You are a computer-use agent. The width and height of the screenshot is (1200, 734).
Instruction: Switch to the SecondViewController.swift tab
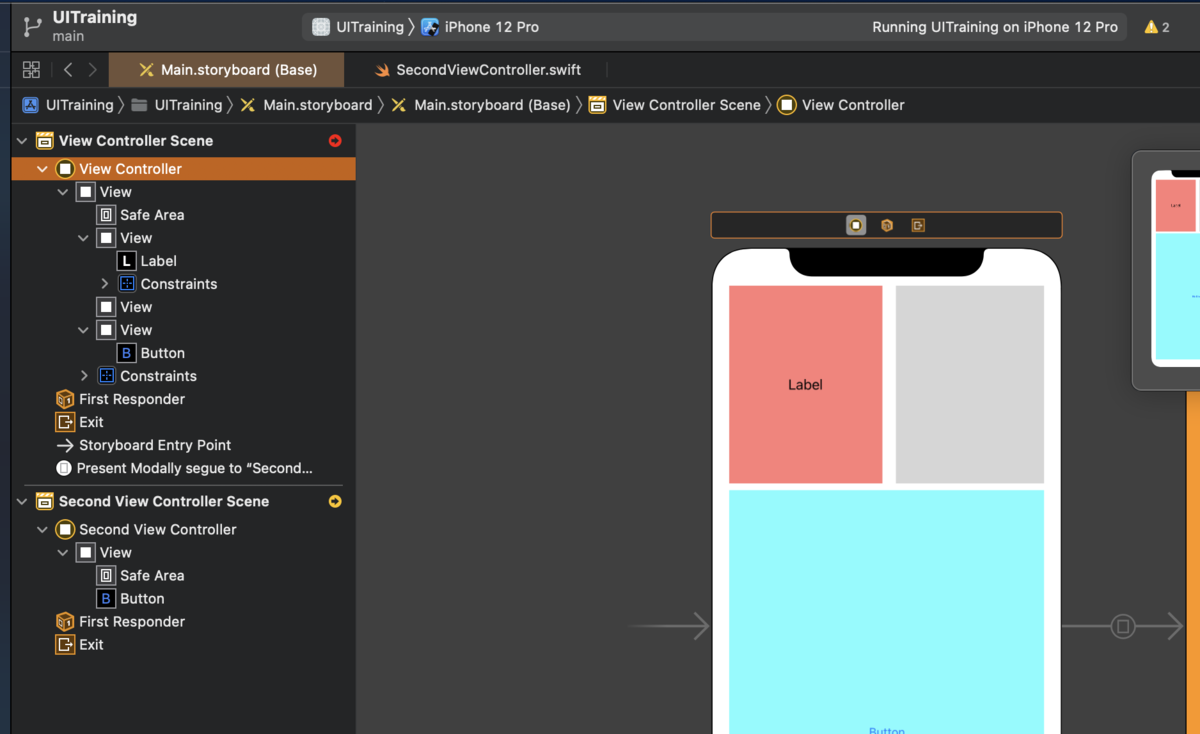coord(477,70)
